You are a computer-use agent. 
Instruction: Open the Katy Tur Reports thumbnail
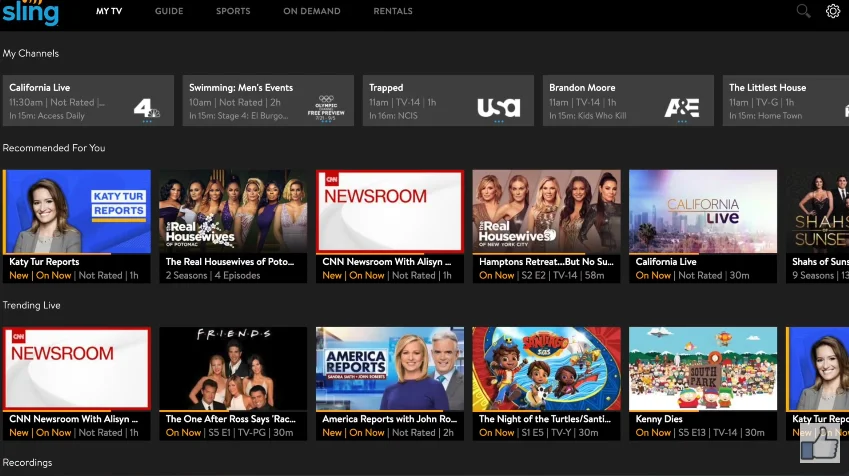(77, 211)
